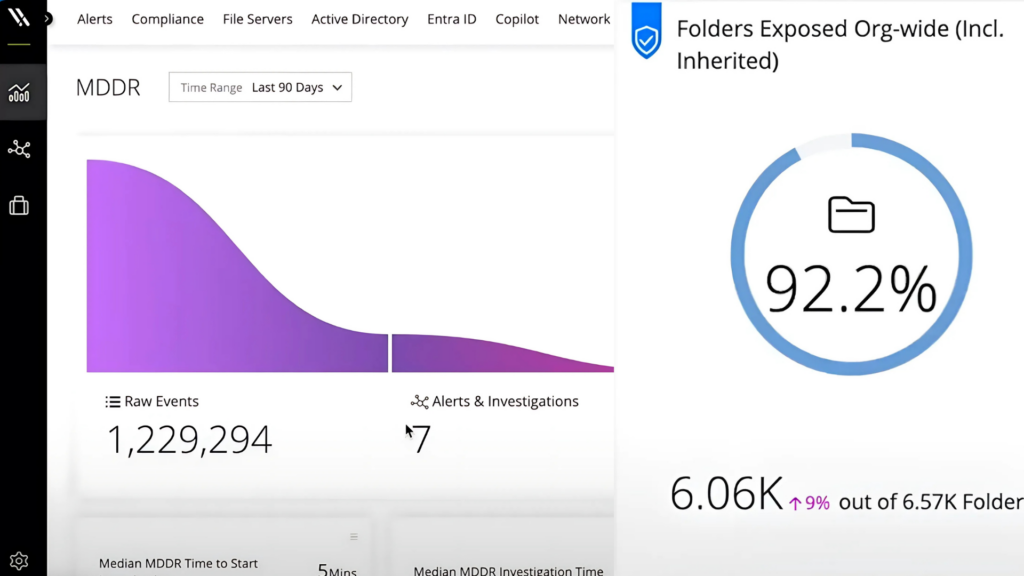Viewport: 1024px width, 576px height.
Task: Click the folder icon inside the donut chart
Action: point(851,214)
